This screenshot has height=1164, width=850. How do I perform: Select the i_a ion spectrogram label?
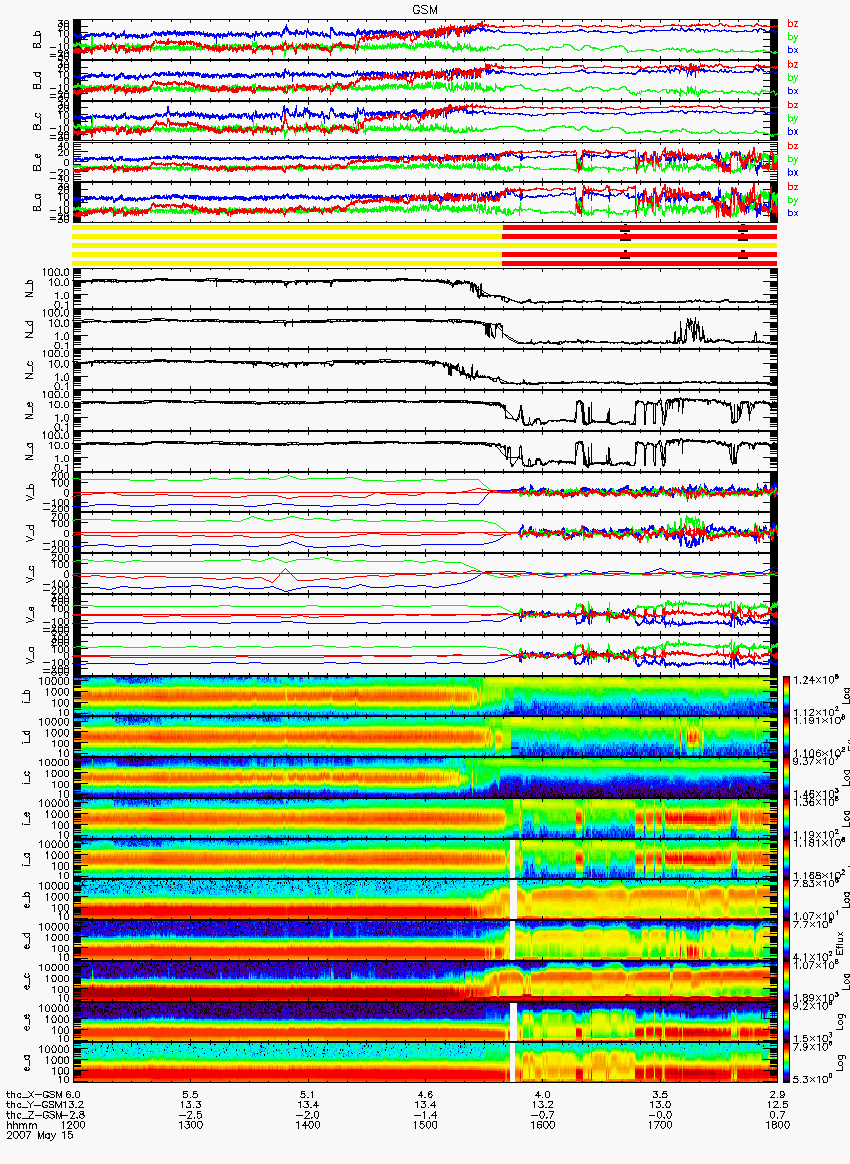pyautogui.click(x=25, y=860)
